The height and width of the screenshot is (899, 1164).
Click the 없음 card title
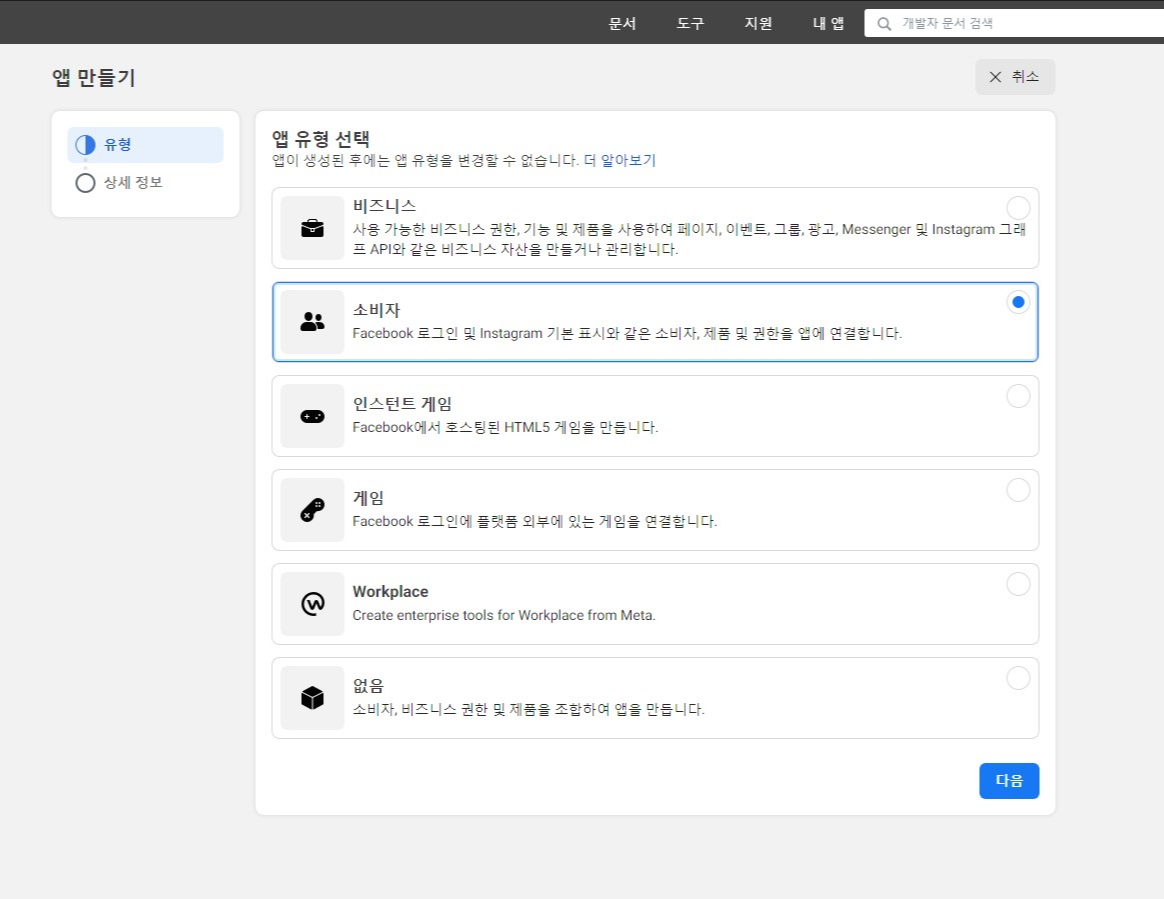coord(368,686)
